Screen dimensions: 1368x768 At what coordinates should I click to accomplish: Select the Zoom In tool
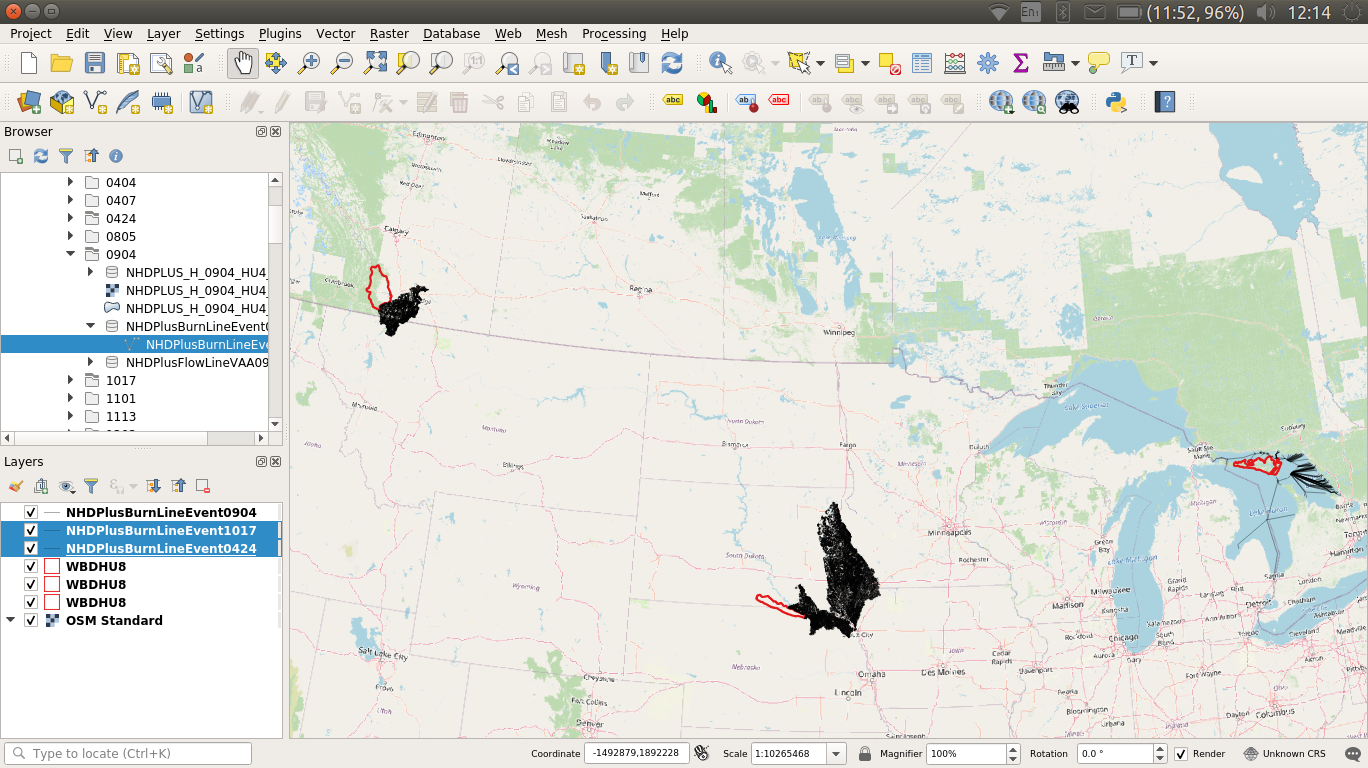[x=309, y=63]
